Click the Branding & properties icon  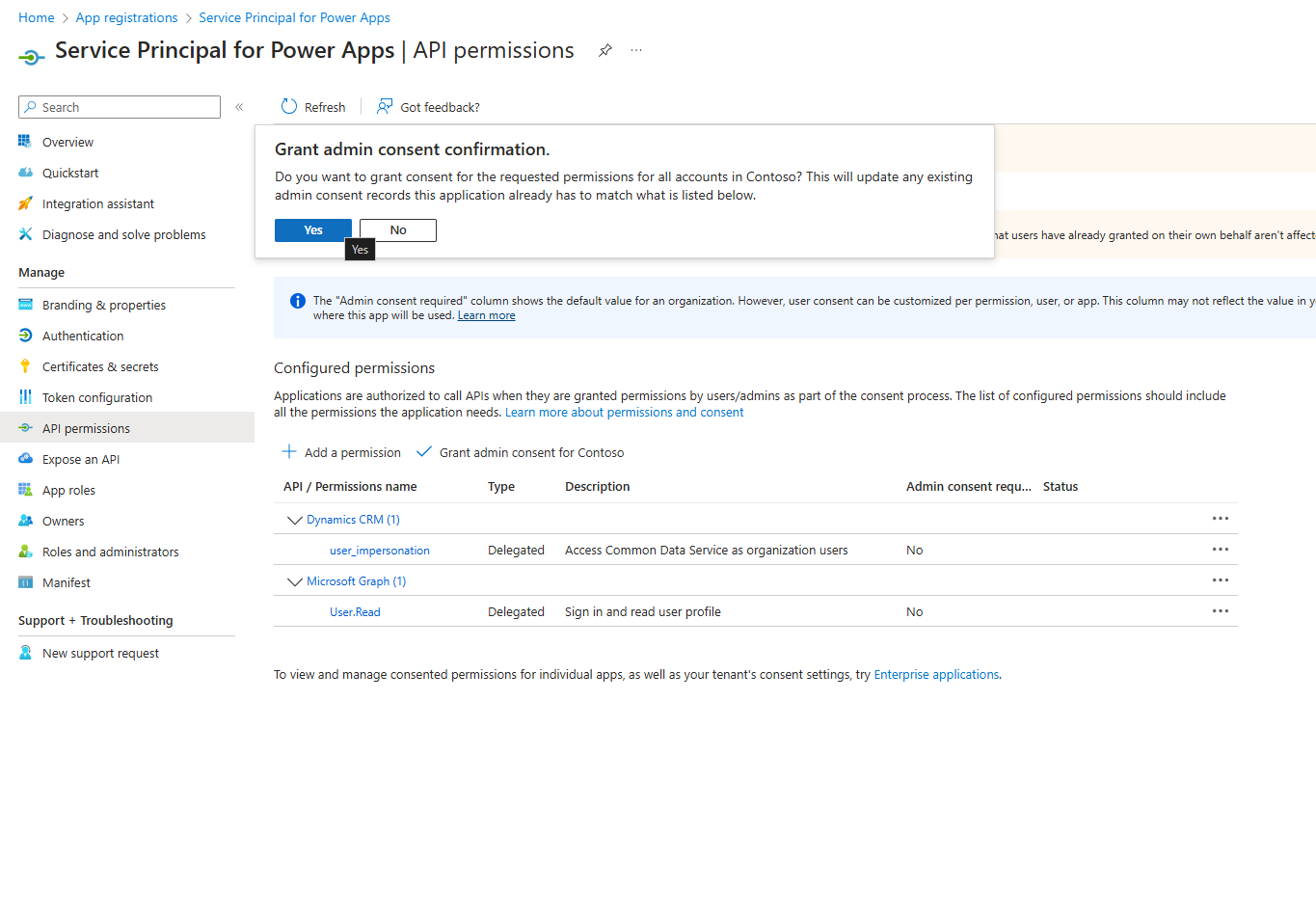coord(25,305)
